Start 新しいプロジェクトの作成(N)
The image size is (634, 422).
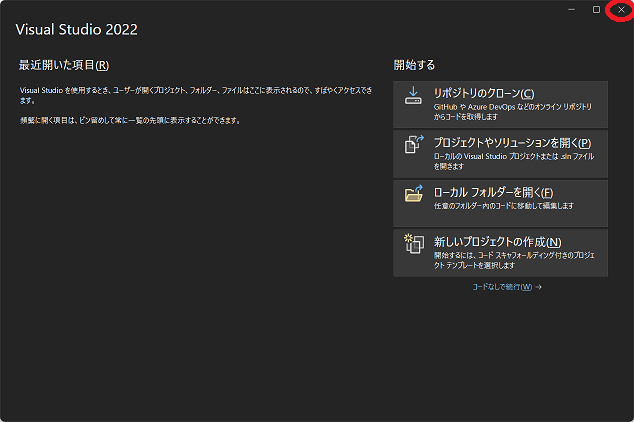pyautogui.click(x=500, y=253)
